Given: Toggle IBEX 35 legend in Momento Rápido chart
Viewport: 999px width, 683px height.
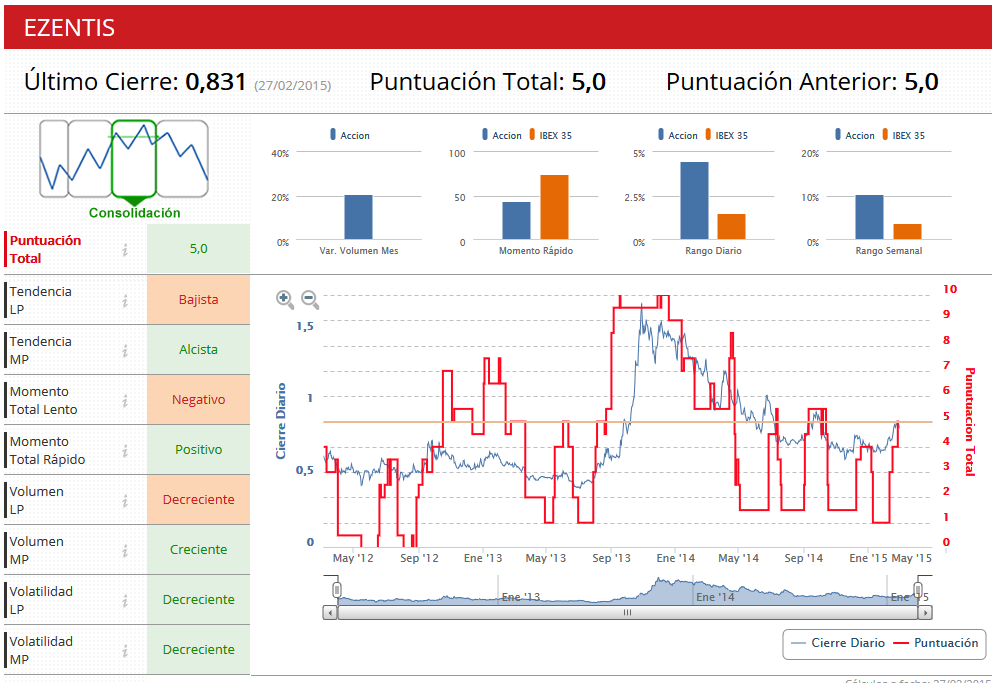Looking at the screenshot, I should click(x=550, y=135).
